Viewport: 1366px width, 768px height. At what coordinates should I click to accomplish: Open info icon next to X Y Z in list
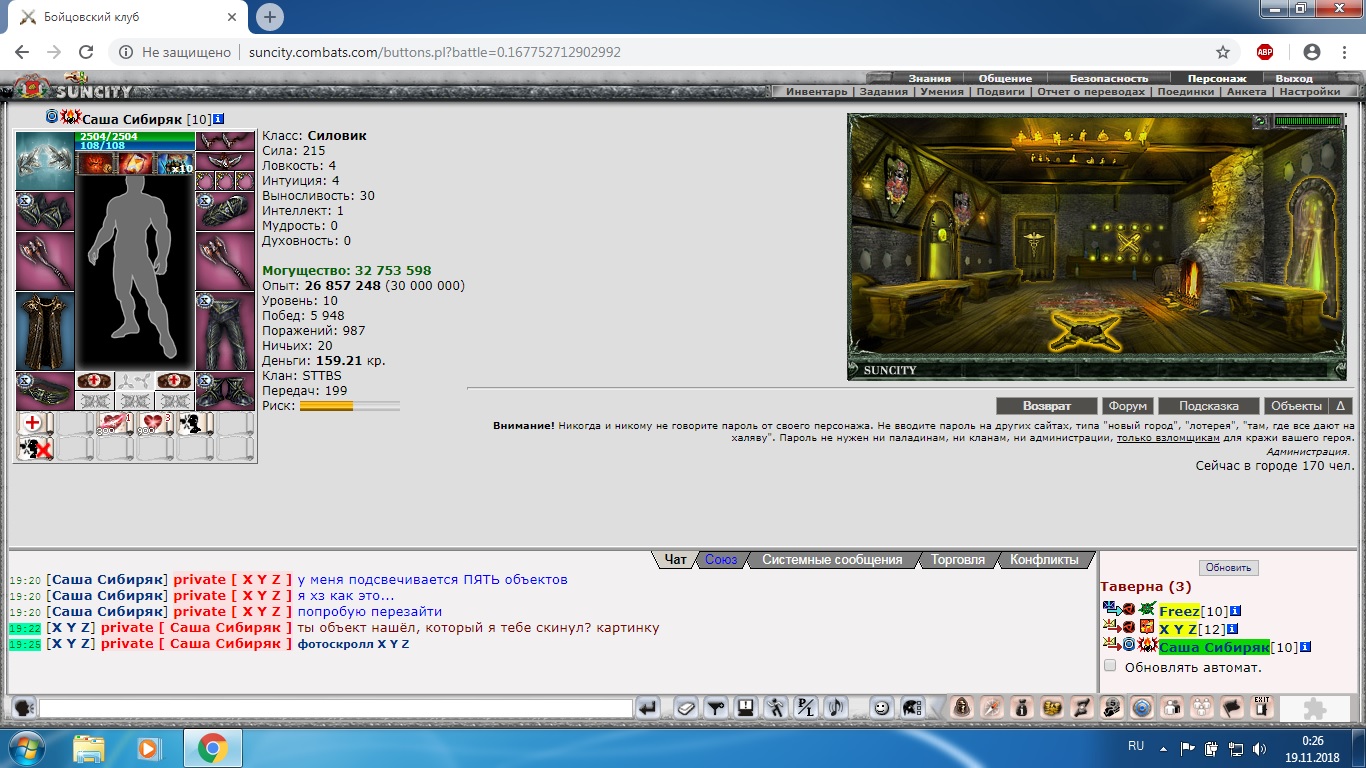1232,629
